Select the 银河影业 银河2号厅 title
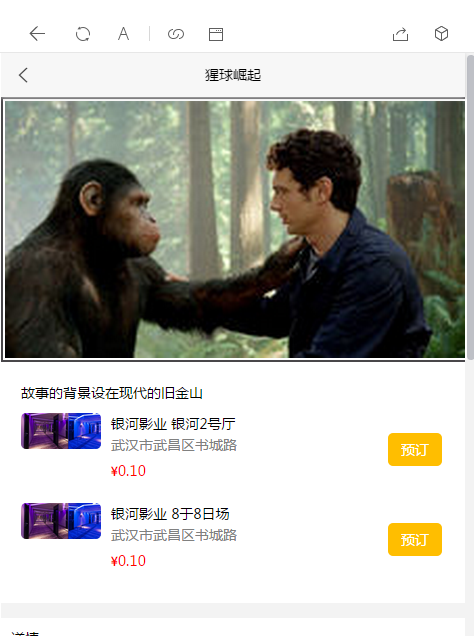The height and width of the screenshot is (636, 474). pos(173,424)
